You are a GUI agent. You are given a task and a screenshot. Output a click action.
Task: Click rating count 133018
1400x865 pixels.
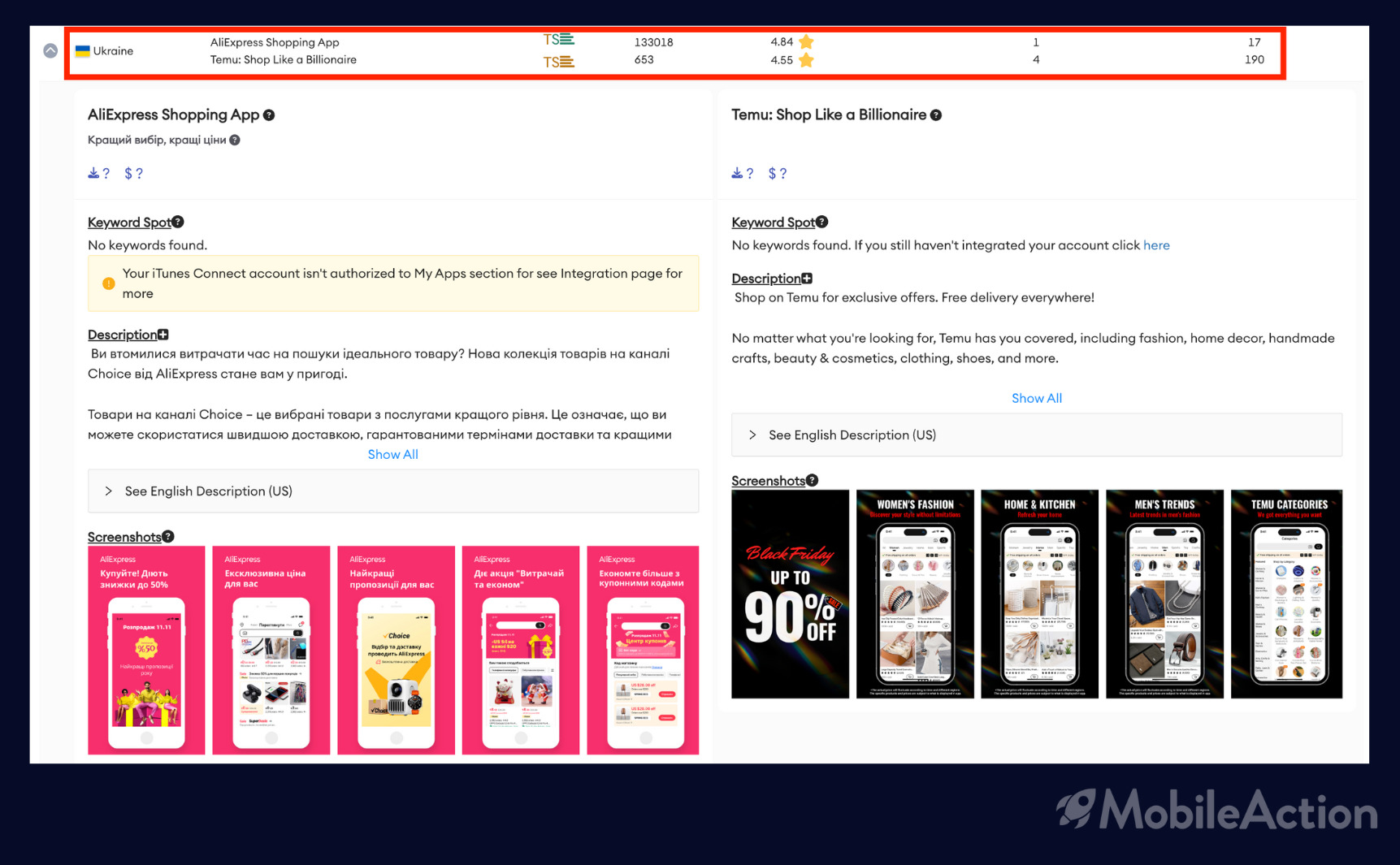click(x=653, y=42)
